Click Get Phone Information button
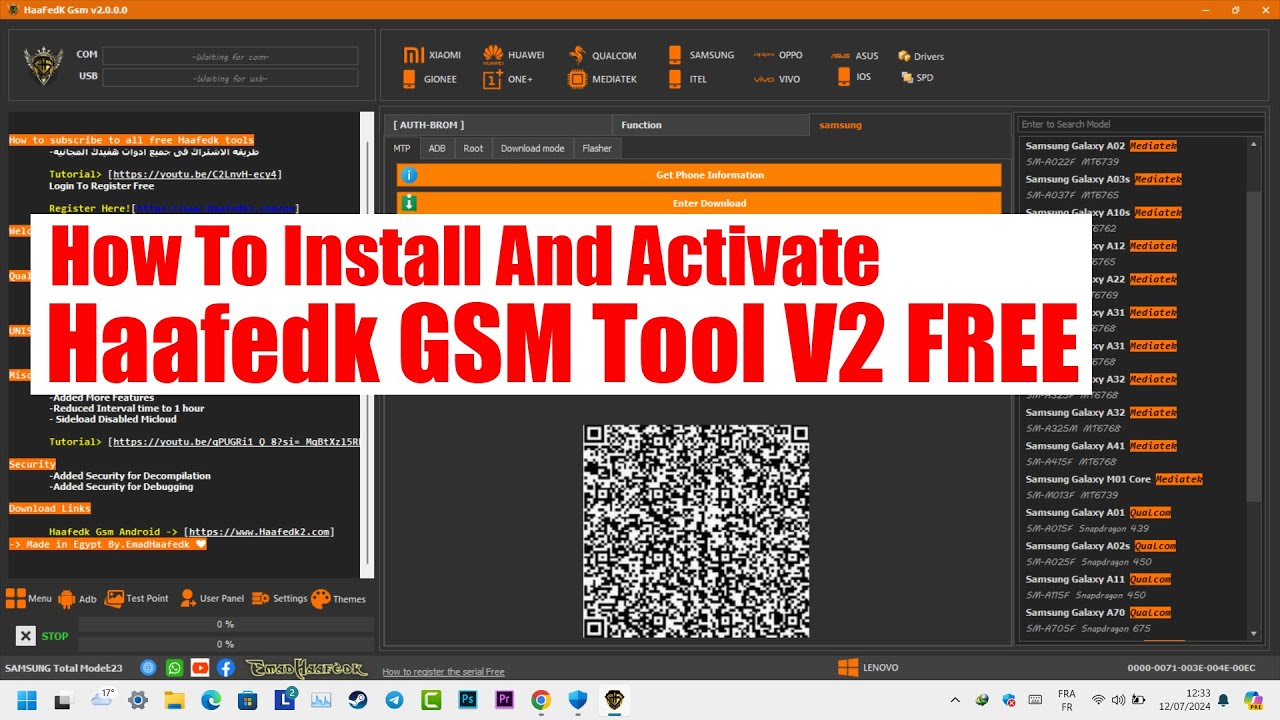This screenshot has width=1280, height=720. click(699, 175)
